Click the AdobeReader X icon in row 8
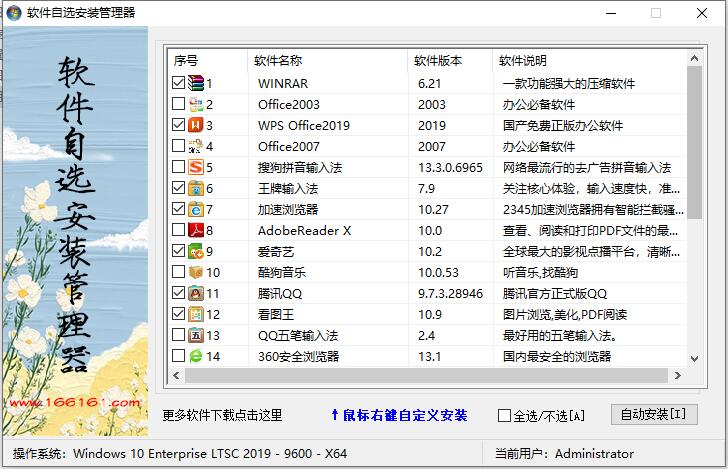 click(195, 230)
